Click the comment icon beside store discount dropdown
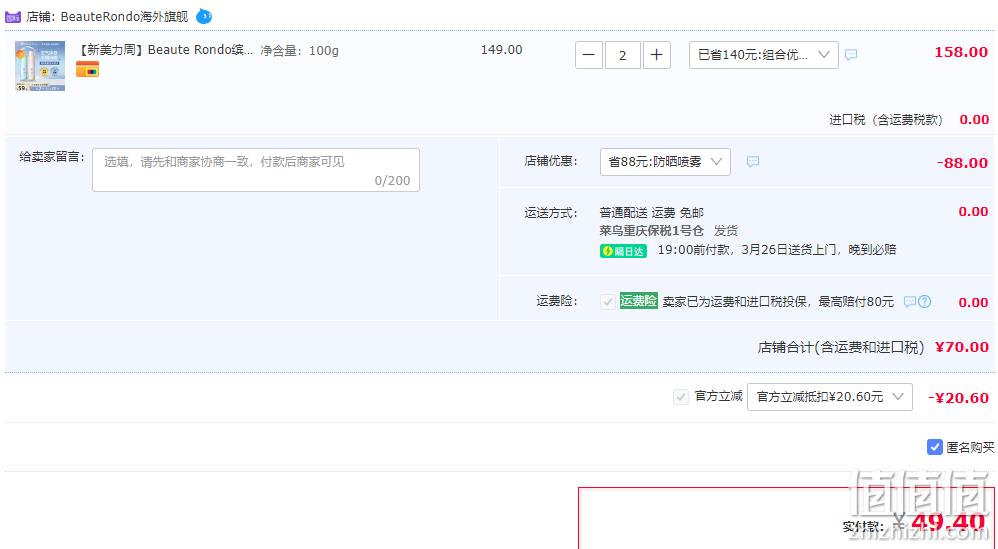The width and height of the screenshot is (998, 549). click(x=753, y=162)
